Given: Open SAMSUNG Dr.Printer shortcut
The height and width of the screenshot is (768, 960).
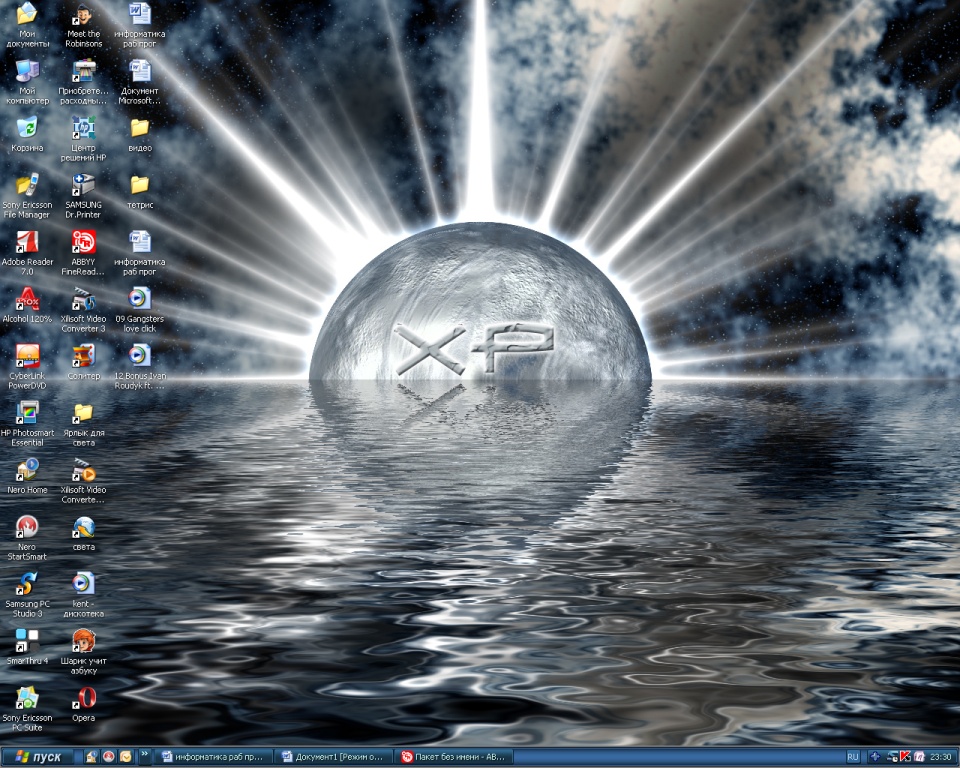Looking at the screenshot, I should (84, 197).
